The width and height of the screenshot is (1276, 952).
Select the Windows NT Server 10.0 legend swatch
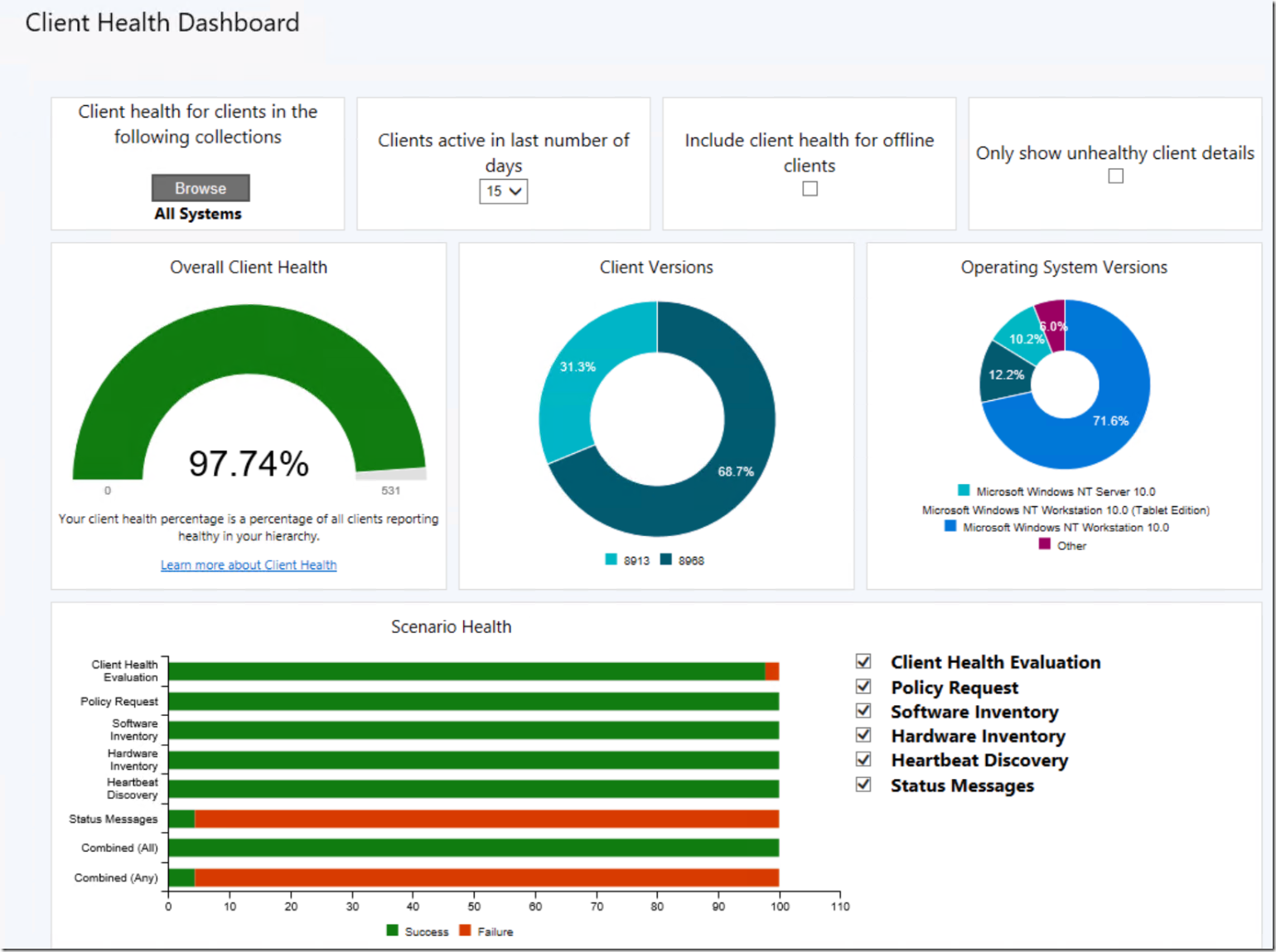coord(964,490)
